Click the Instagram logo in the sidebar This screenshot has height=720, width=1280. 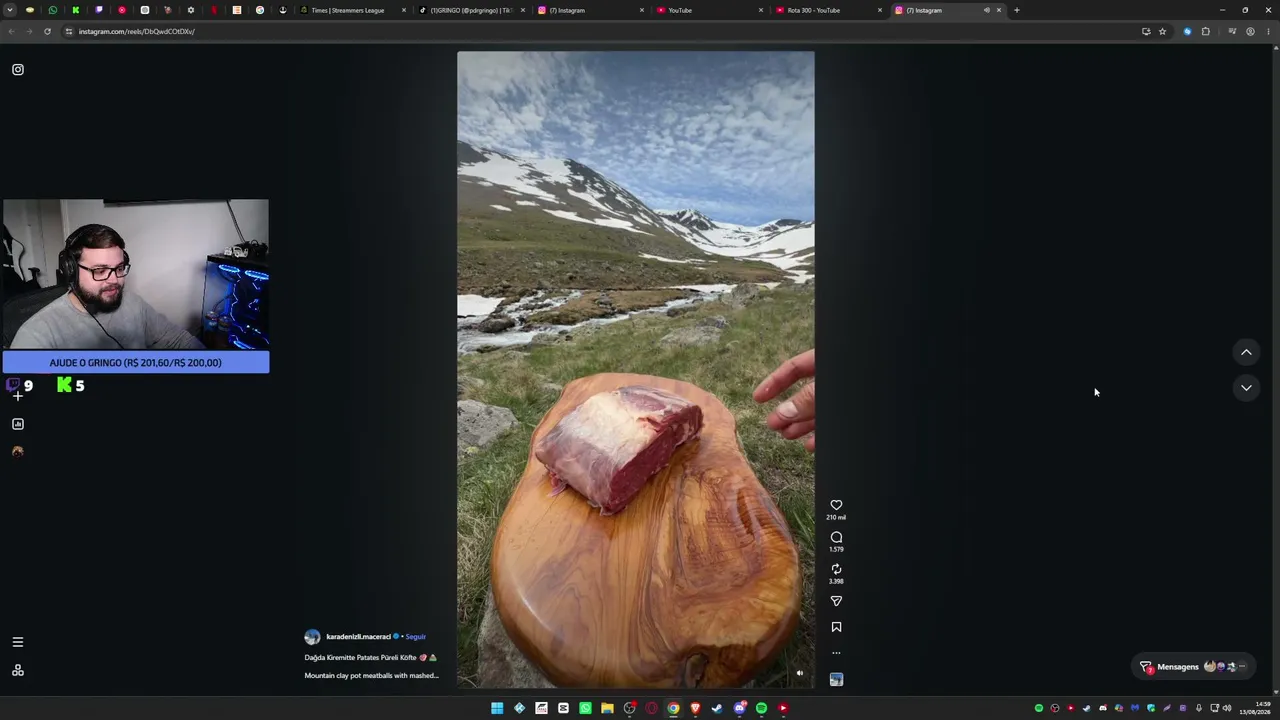[18, 69]
